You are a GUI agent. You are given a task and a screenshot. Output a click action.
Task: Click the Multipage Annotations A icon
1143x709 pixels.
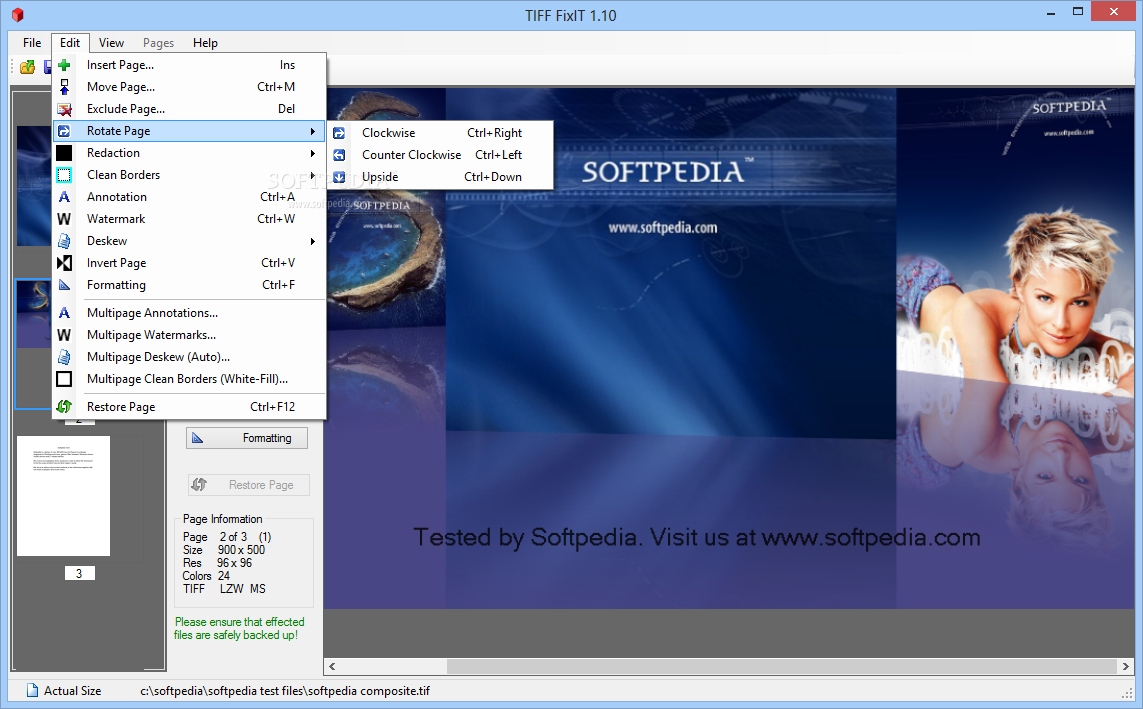click(64, 313)
